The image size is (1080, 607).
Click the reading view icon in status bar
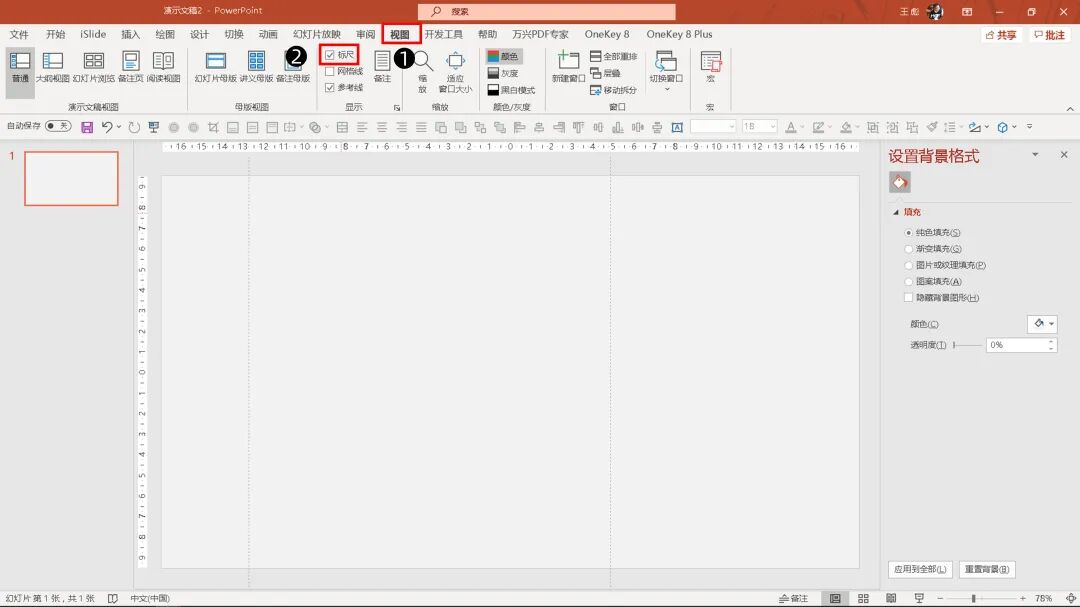tap(891, 598)
